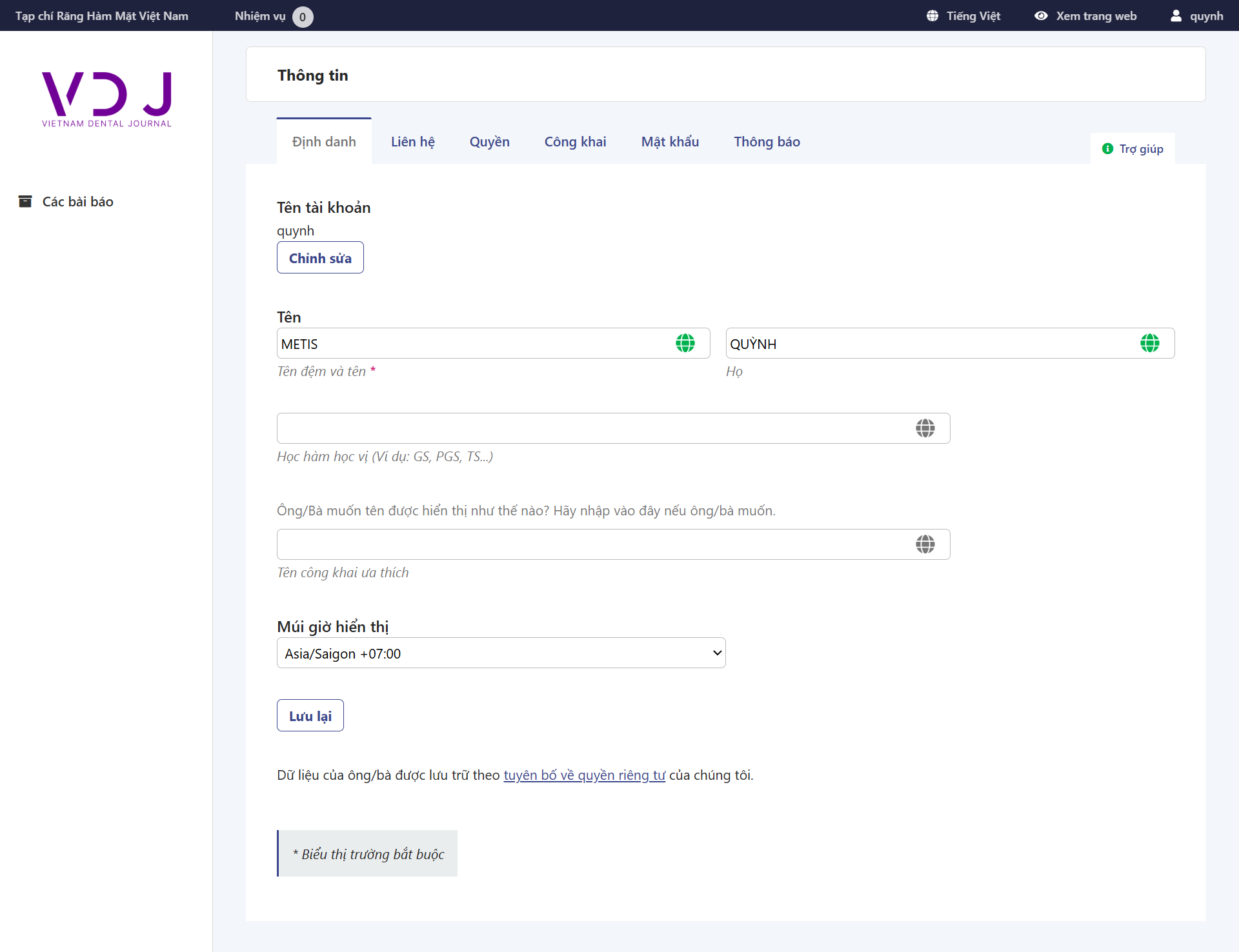Viewport: 1239px width, 952px height.
Task: Click the Chỉnh sửa username button
Action: click(x=320, y=258)
